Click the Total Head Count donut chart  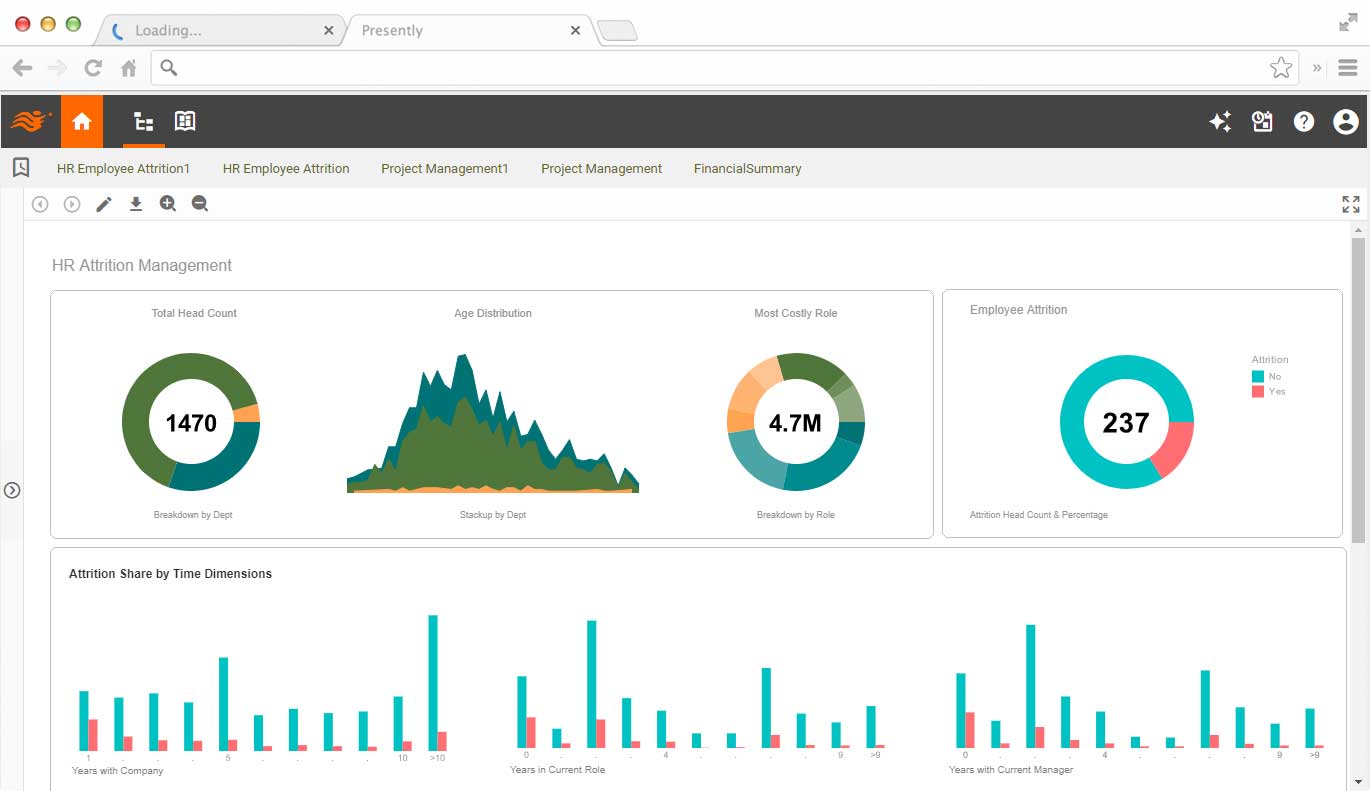click(191, 422)
